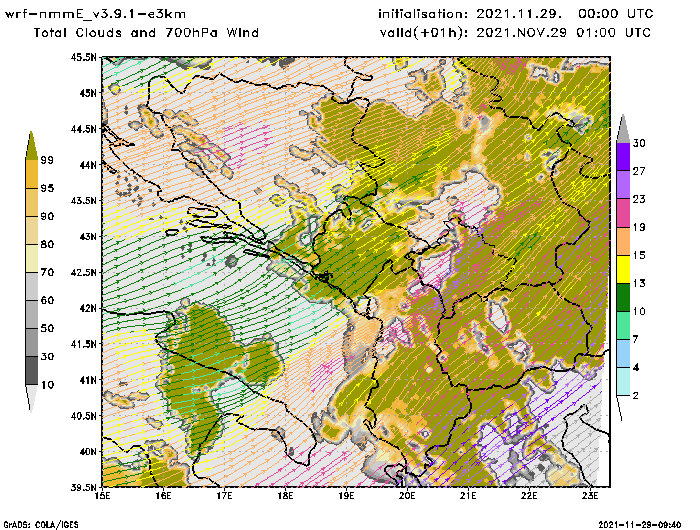Click the 95-99 cloud cover legend swatch
This screenshot has height=530, width=700.
click(31, 174)
